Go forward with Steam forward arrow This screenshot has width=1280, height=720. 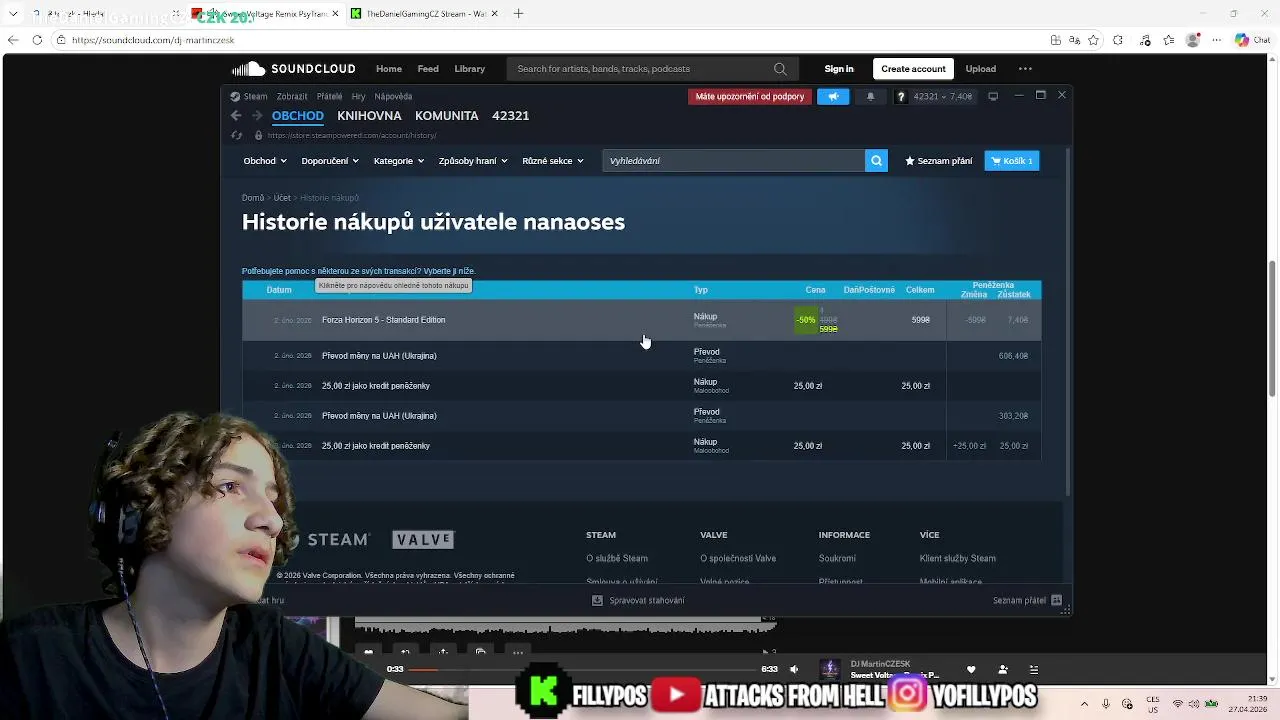click(257, 116)
